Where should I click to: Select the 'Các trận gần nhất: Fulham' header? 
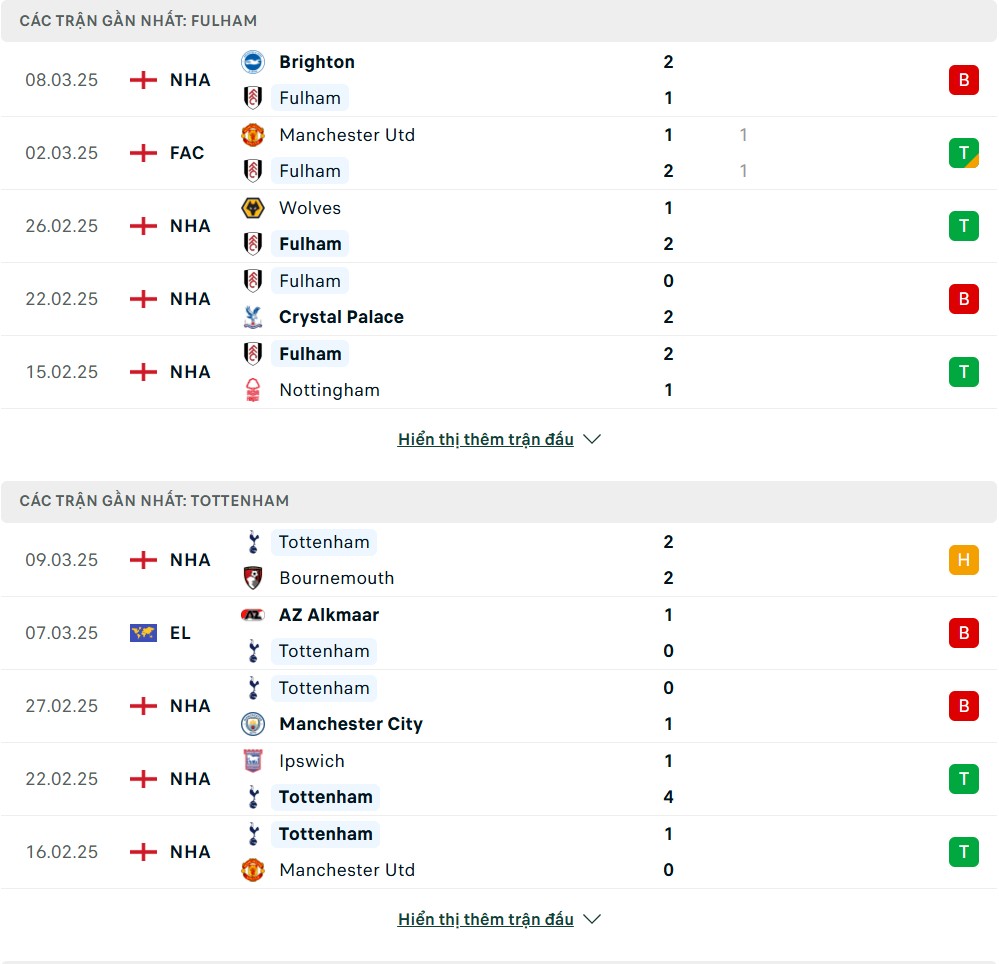point(499,21)
